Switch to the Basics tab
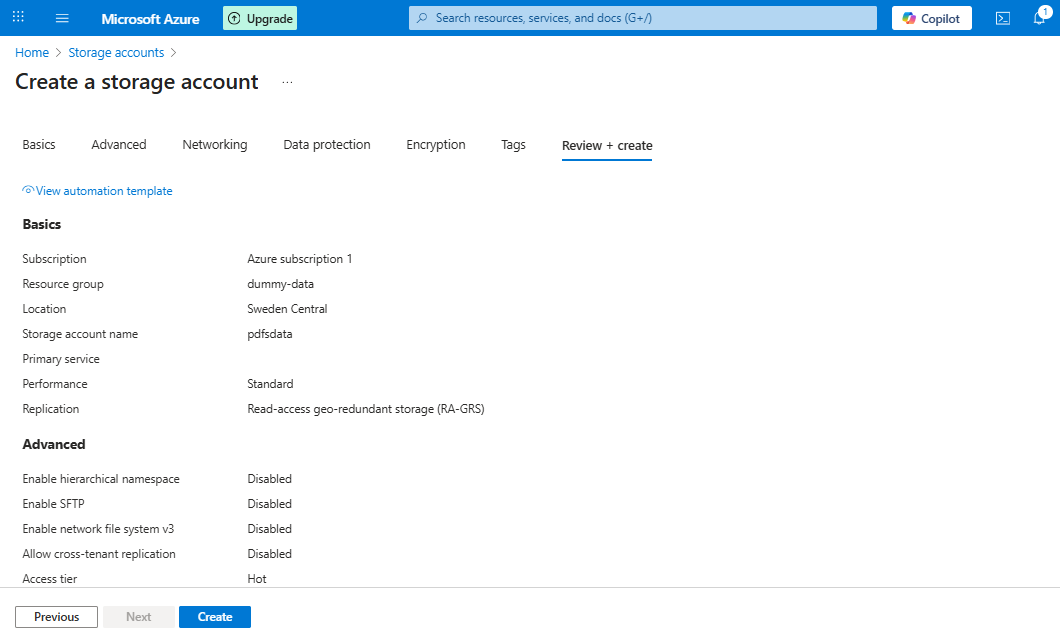Screen dimensions: 1060x640 coord(38,144)
